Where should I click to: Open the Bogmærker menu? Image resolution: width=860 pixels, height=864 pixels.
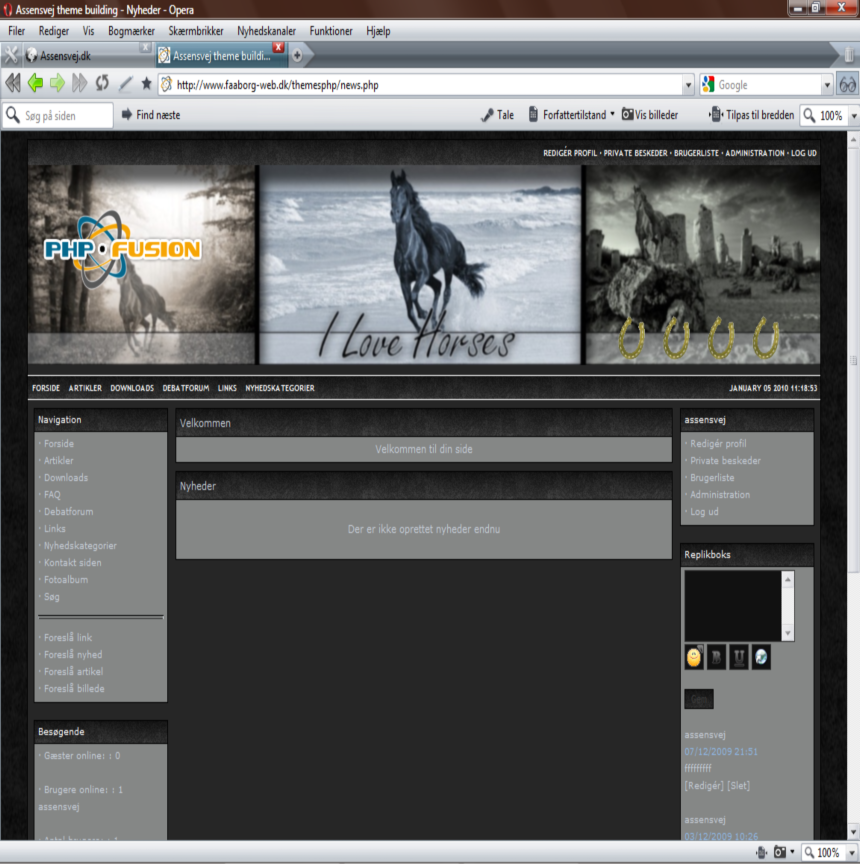[131, 31]
